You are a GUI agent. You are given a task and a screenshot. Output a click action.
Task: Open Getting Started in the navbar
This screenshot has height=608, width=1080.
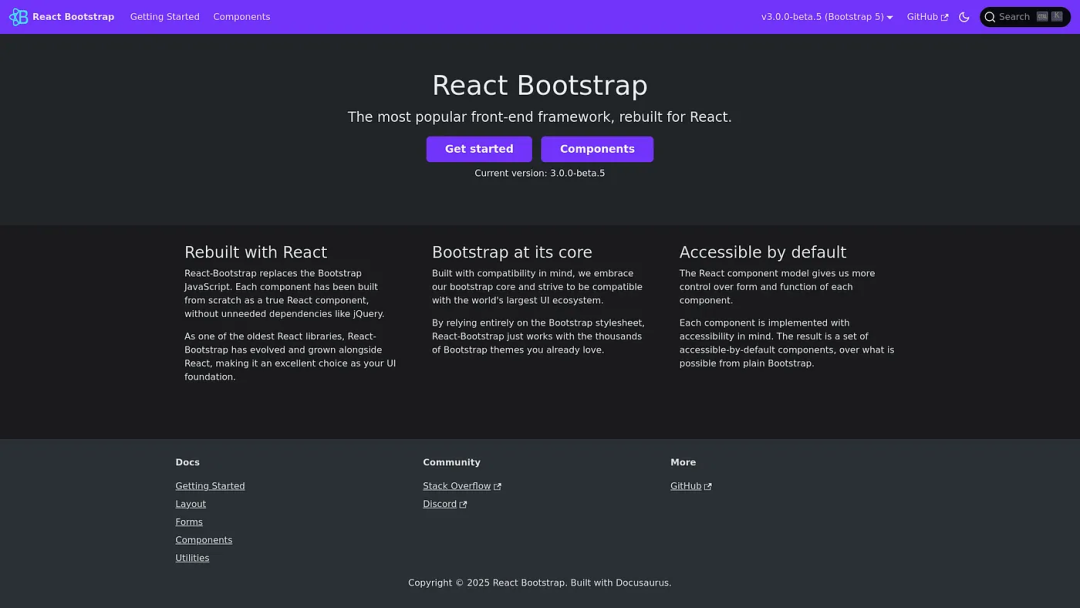click(165, 17)
